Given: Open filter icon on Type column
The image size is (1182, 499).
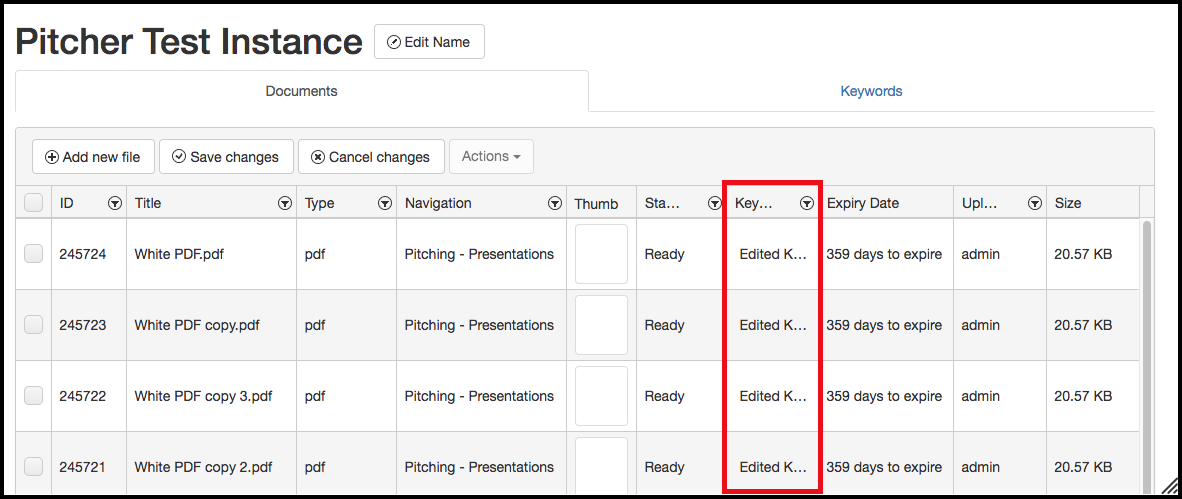Looking at the screenshot, I should click(x=385, y=203).
